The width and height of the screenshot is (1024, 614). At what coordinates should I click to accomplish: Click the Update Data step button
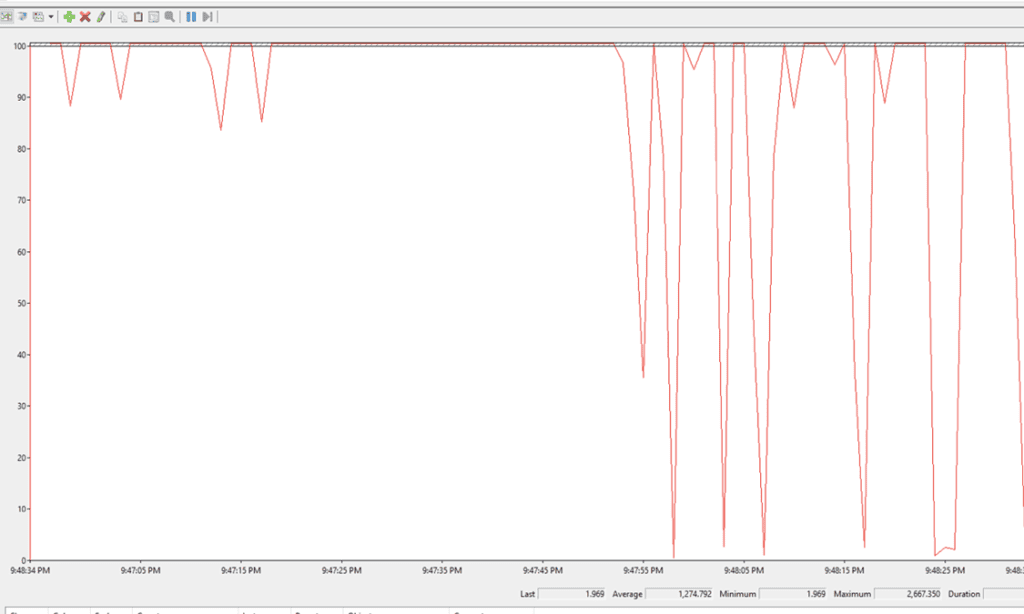pos(207,16)
